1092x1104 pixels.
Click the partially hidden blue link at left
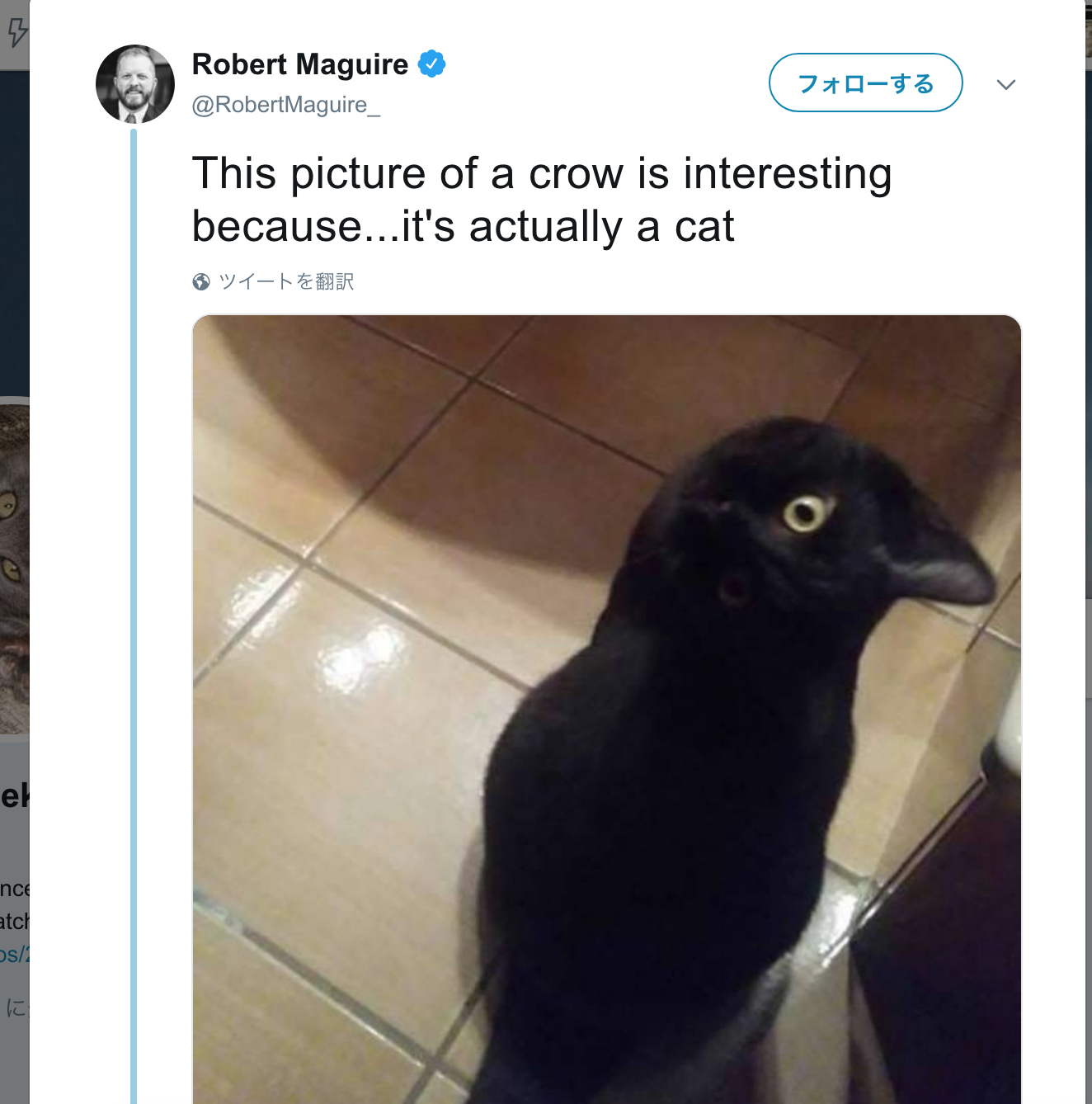click(14, 955)
